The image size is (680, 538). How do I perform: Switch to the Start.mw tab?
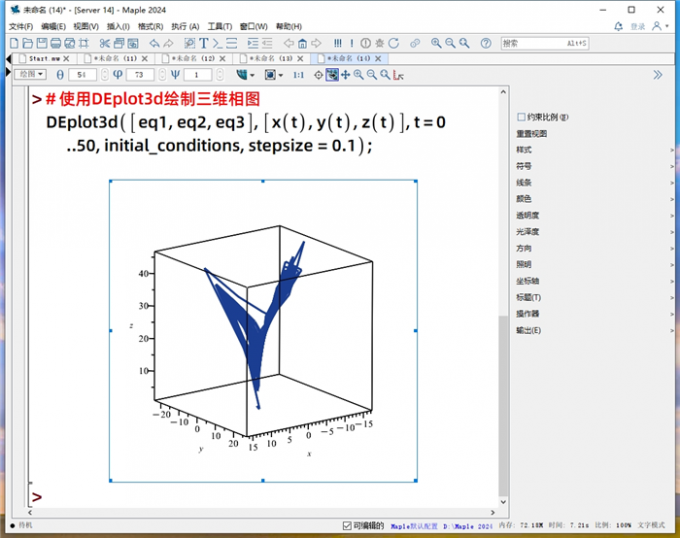pyautogui.click(x=44, y=59)
